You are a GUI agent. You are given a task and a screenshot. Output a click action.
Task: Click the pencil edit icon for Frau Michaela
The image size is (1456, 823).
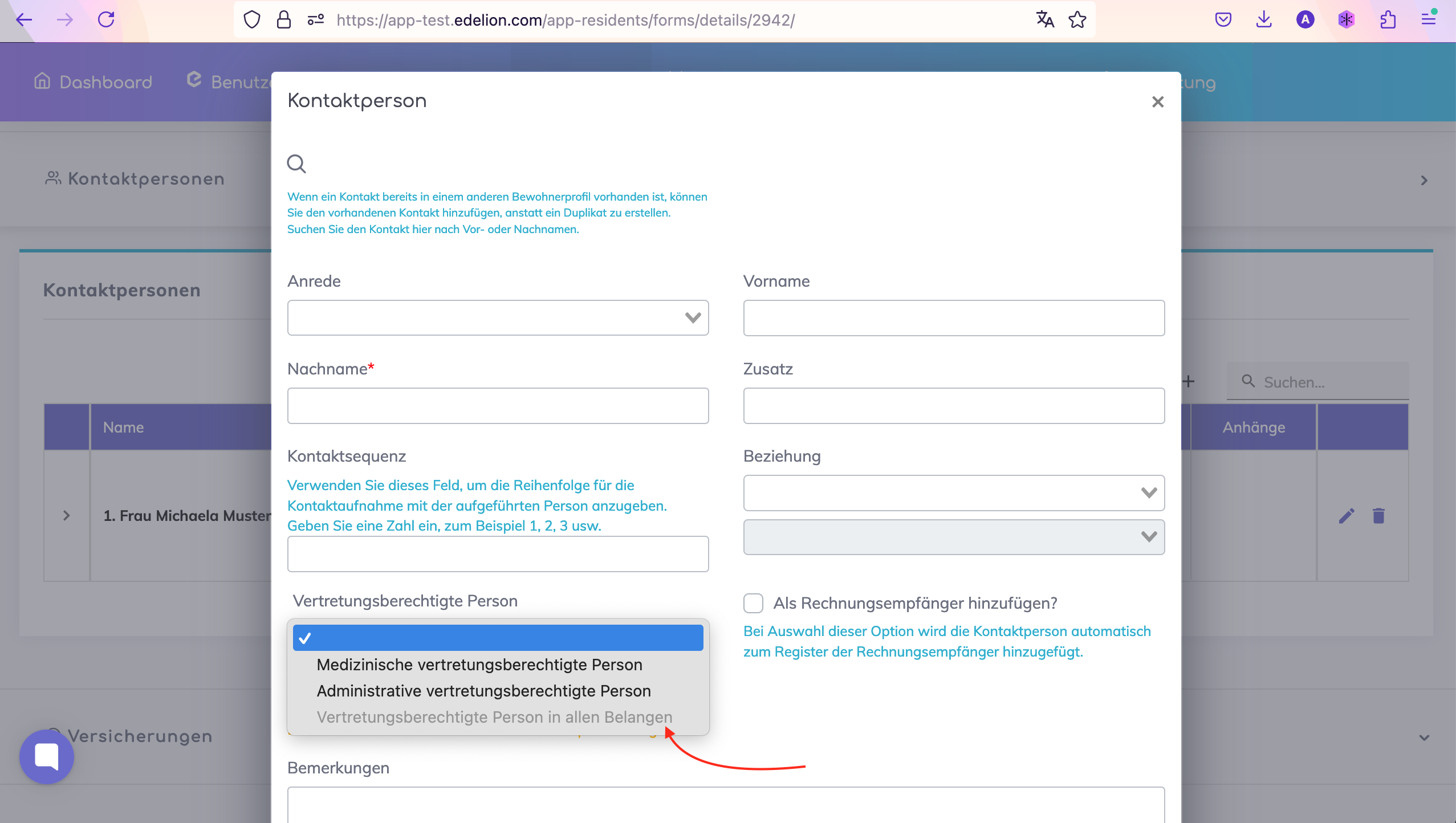tap(1347, 516)
